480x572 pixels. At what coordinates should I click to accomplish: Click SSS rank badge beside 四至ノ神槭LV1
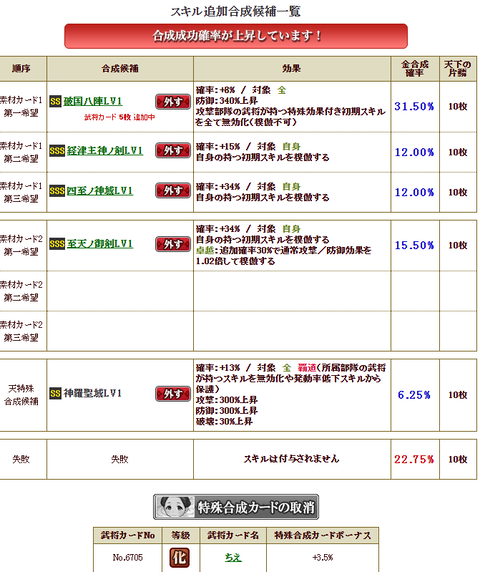tap(57, 190)
